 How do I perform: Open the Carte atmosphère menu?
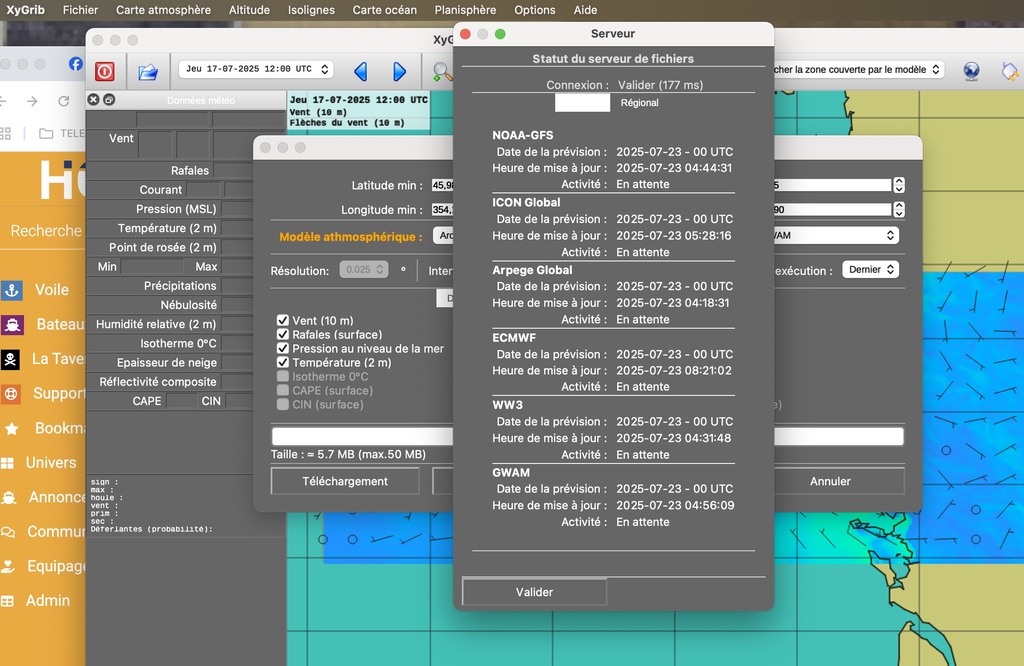(x=163, y=10)
